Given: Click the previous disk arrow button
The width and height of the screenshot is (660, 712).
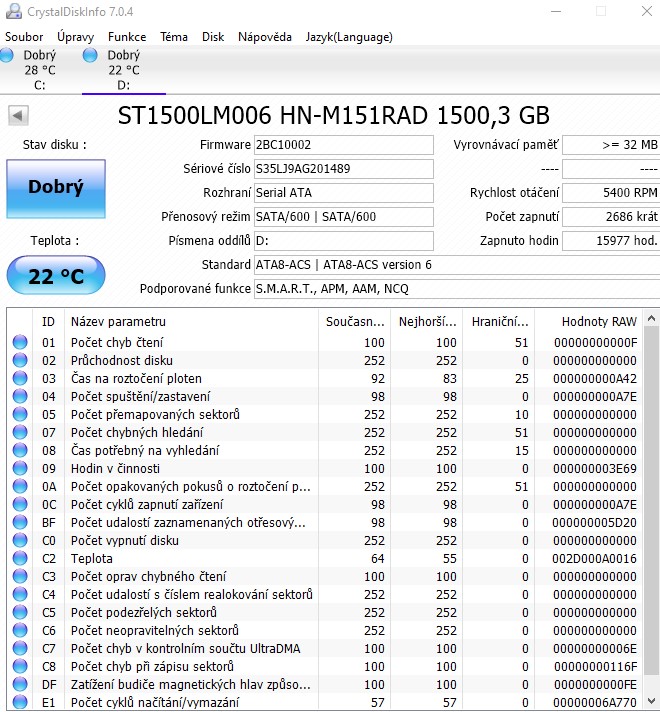Looking at the screenshot, I should point(17,115).
